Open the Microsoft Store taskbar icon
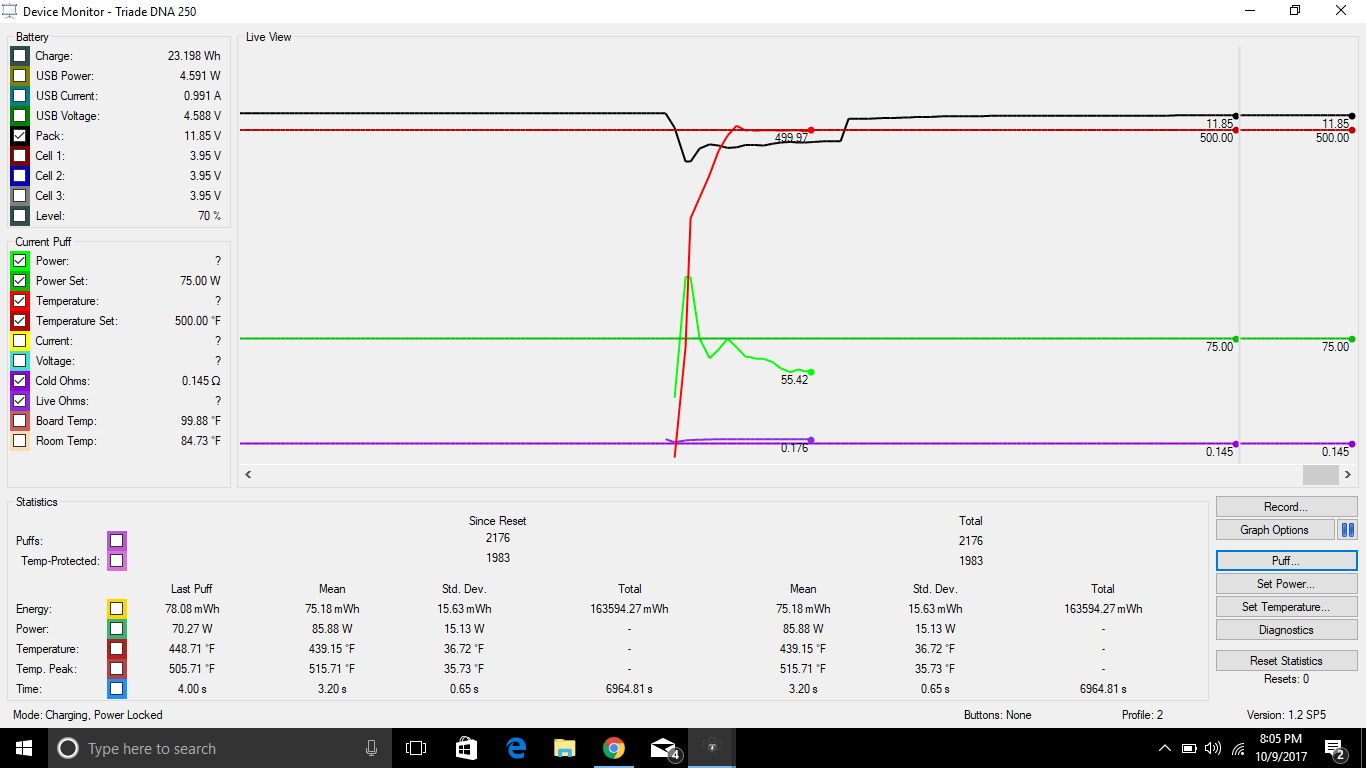 tap(466, 748)
